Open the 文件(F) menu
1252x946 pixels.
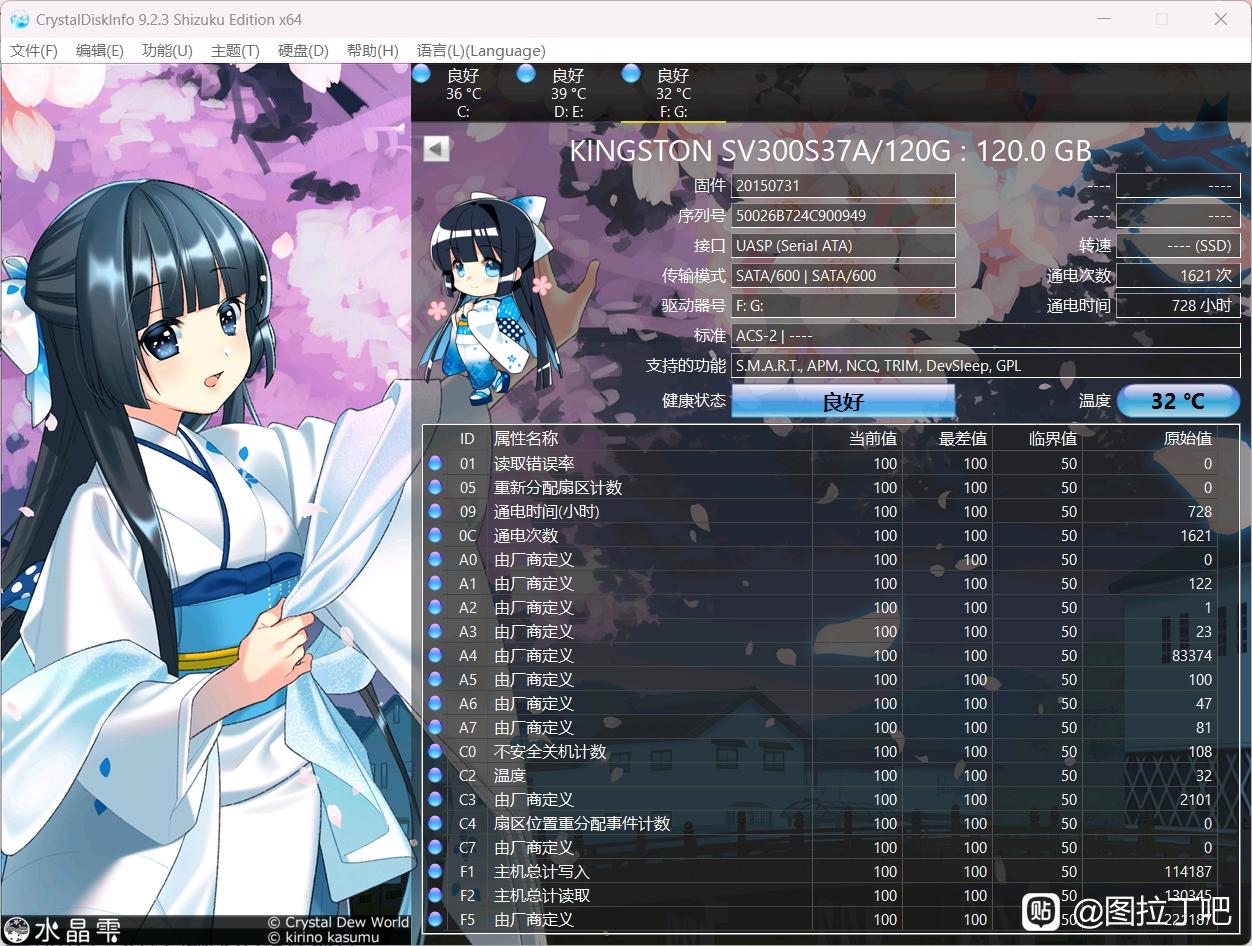(x=34, y=50)
